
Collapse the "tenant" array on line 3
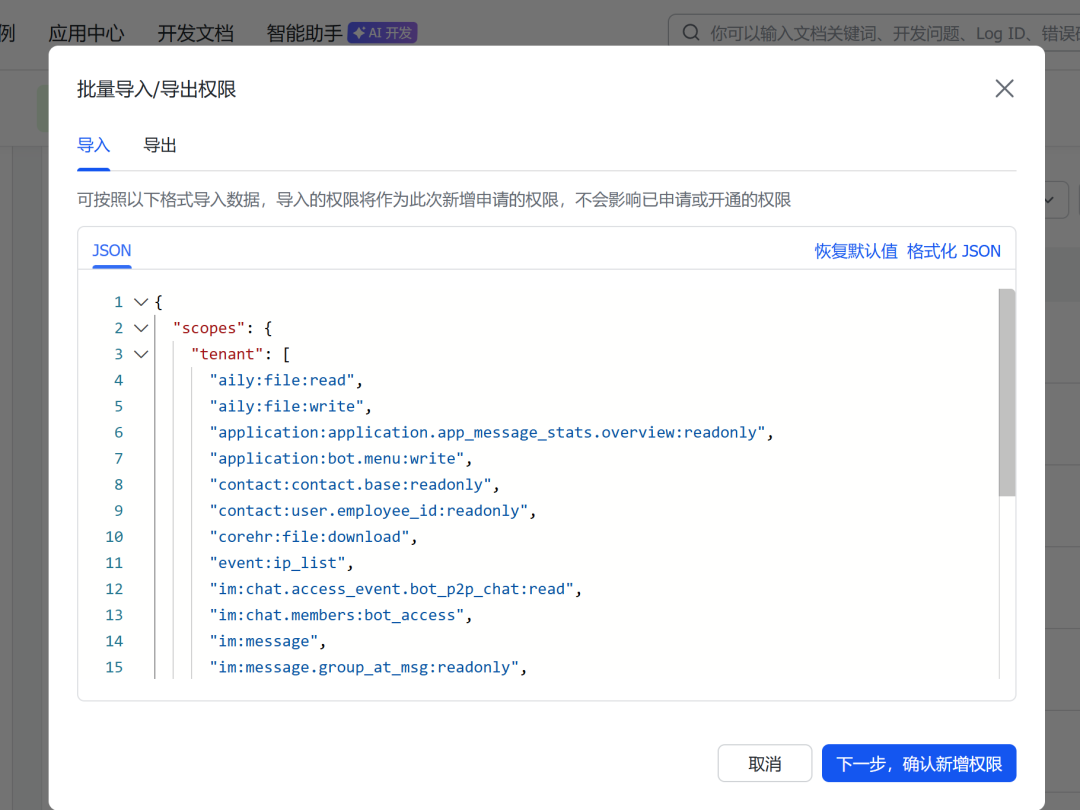(140, 354)
